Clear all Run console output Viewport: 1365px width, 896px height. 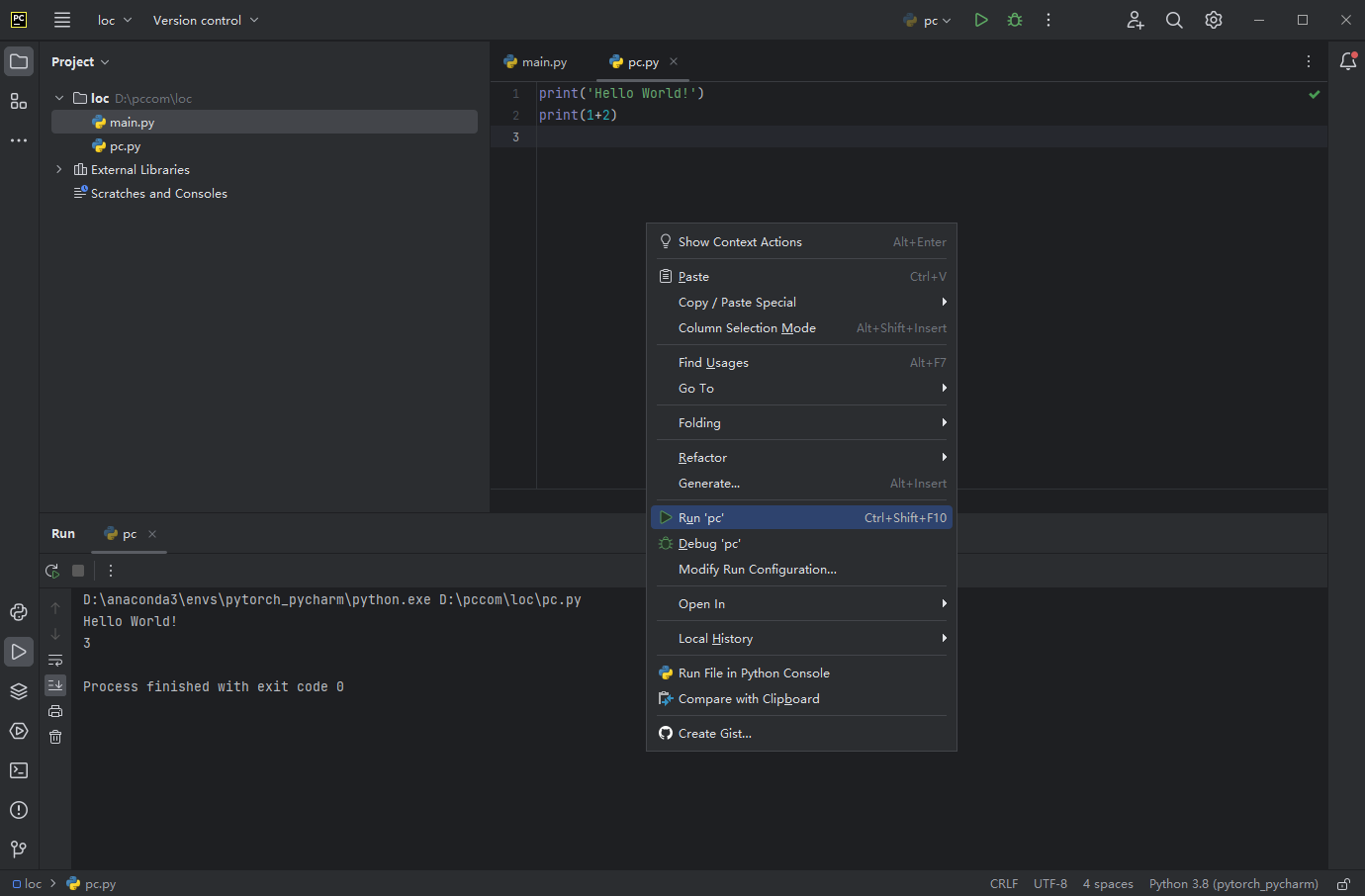pos(55,737)
